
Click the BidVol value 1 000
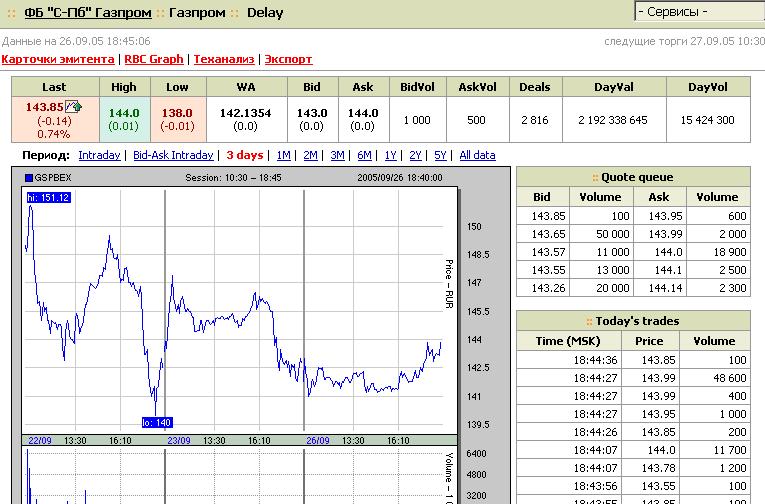[x=417, y=120]
